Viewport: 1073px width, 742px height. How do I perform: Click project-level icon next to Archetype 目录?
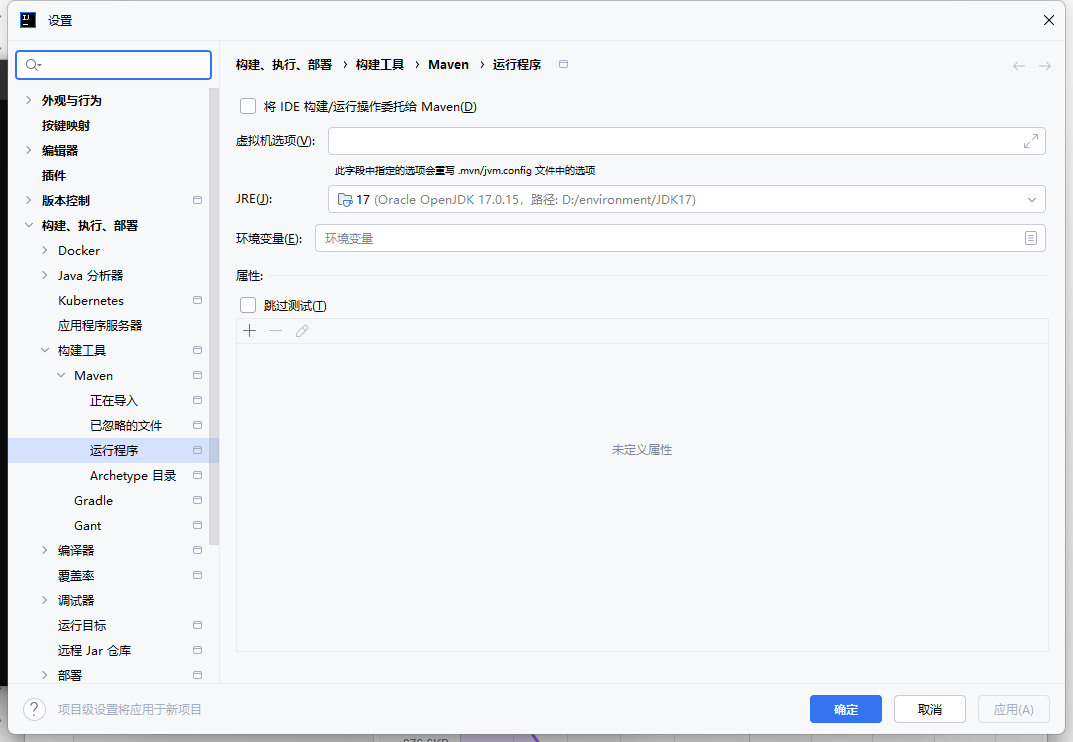[198, 475]
